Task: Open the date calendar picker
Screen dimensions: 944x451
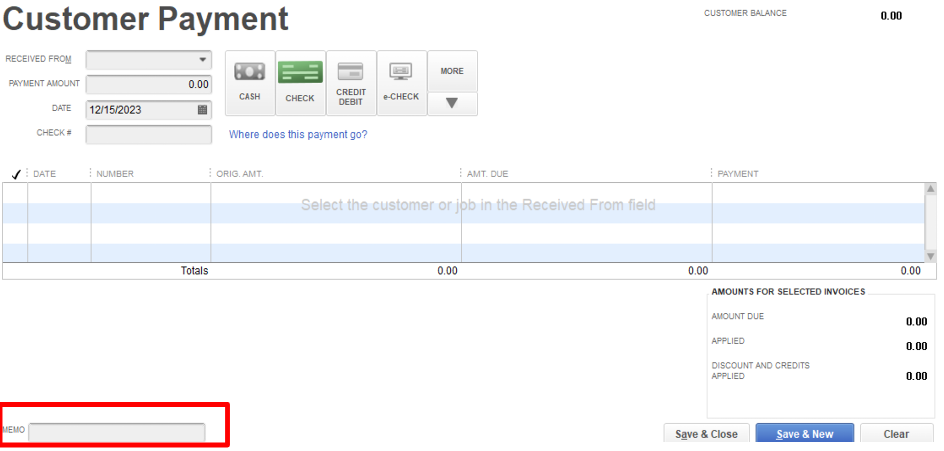Action: pos(202,110)
